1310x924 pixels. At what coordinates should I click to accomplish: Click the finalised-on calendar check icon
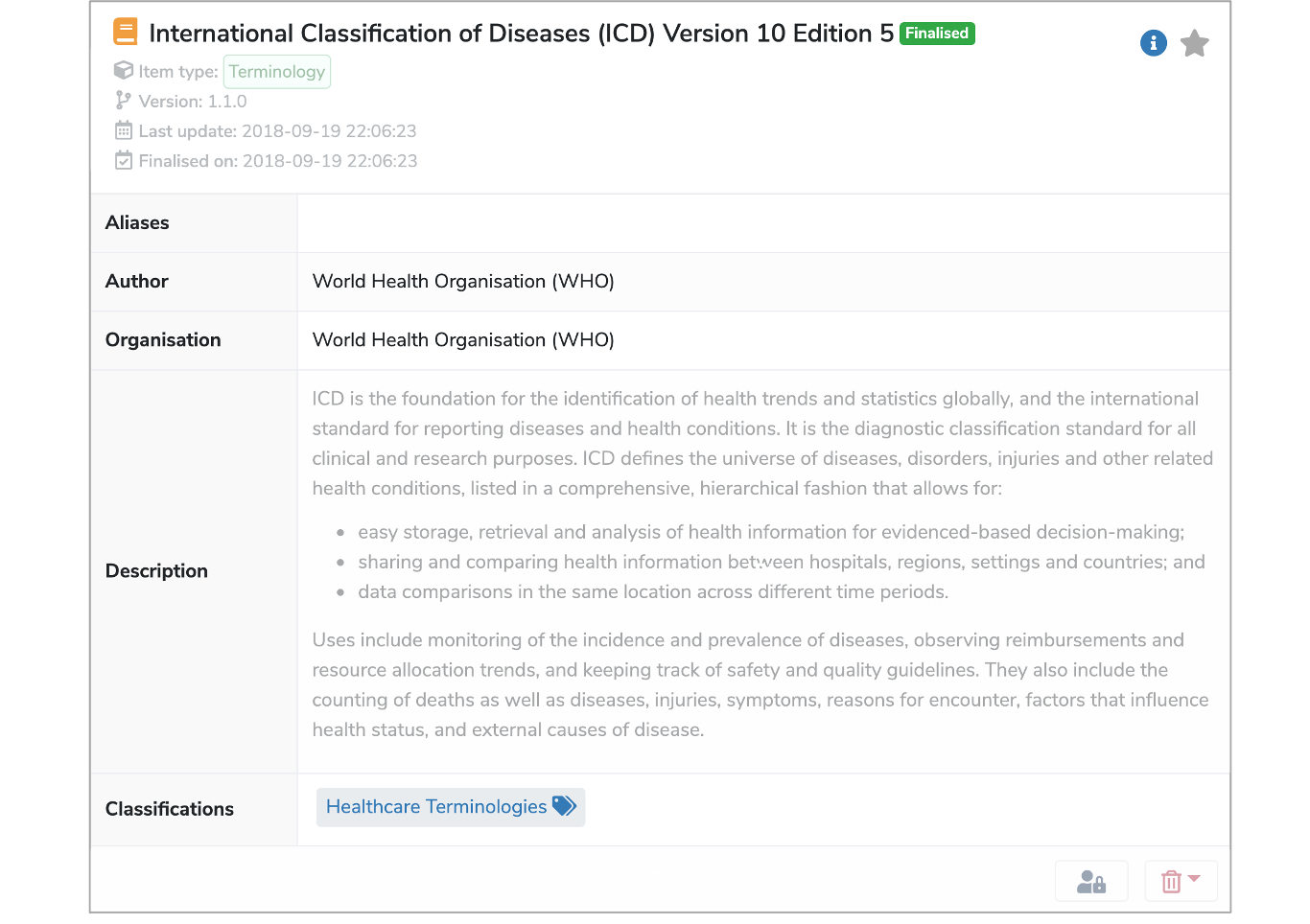[x=124, y=160]
